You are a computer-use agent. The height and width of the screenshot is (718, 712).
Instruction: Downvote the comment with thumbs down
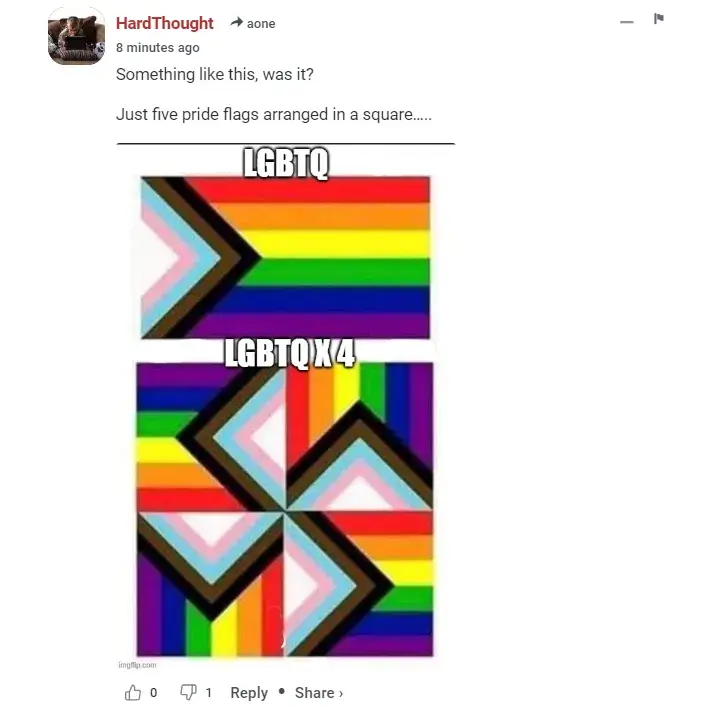(188, 692)
